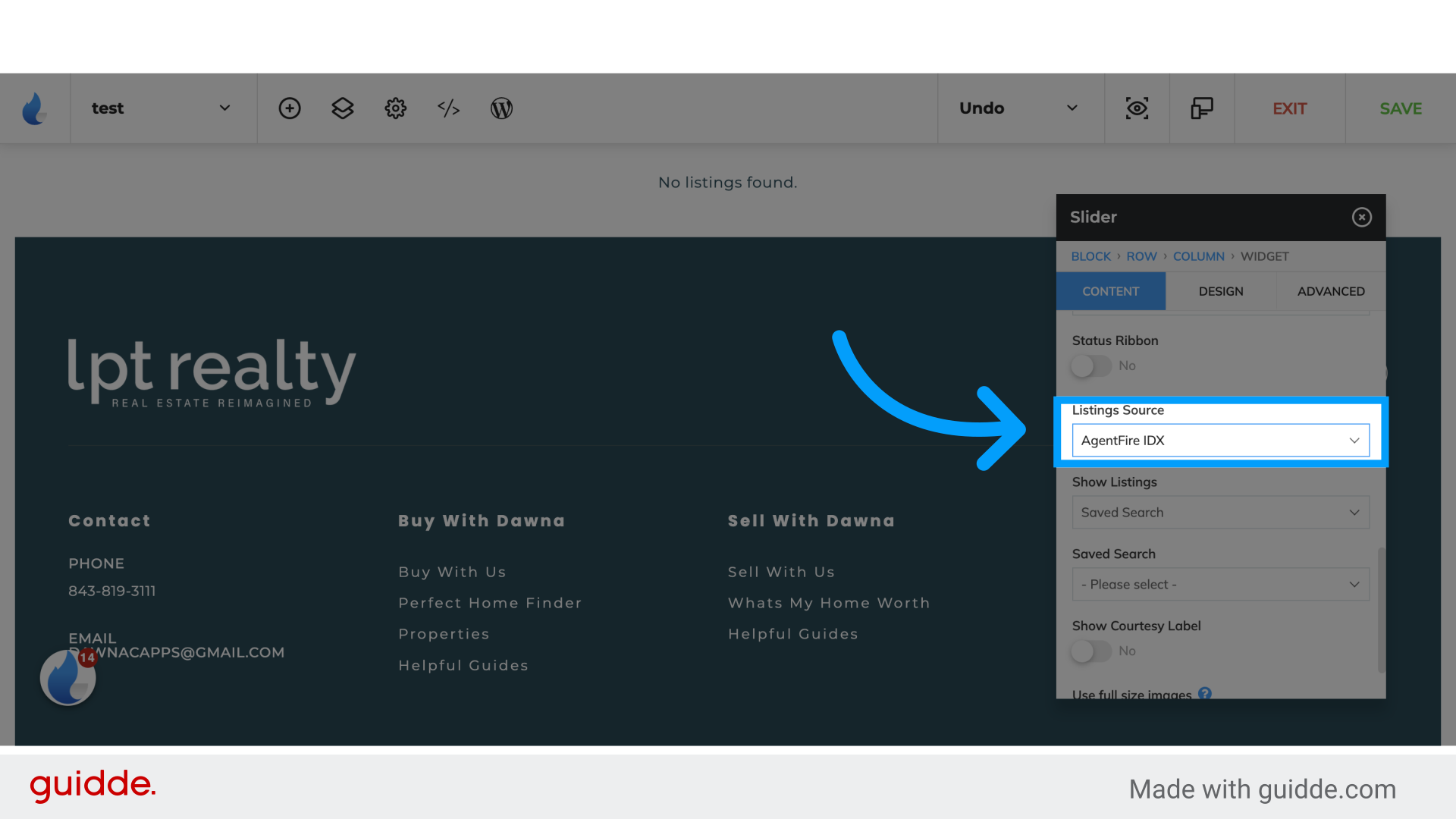Toggle the Status Ribbon switch
This screenshot has height=819, width=1456.
point(1090,365)
